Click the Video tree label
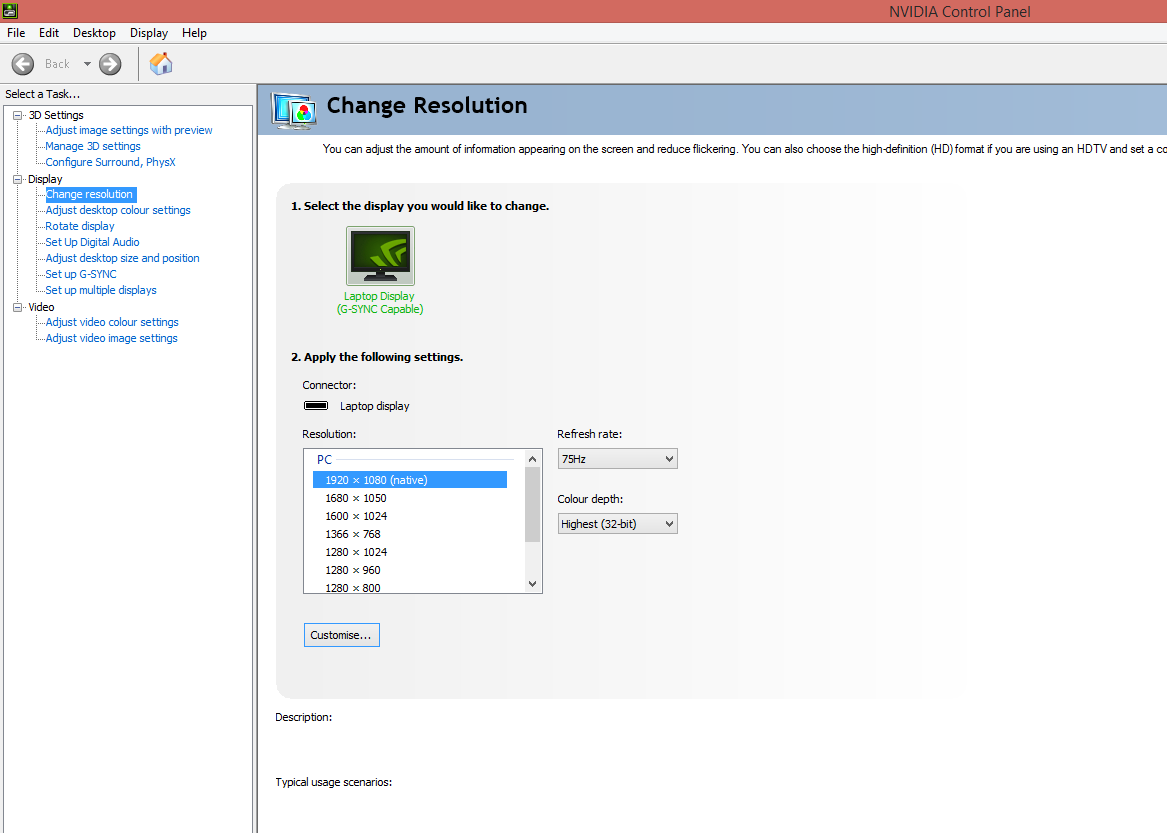The height and width of the screenshot is (833, 1167). [41, 307]
